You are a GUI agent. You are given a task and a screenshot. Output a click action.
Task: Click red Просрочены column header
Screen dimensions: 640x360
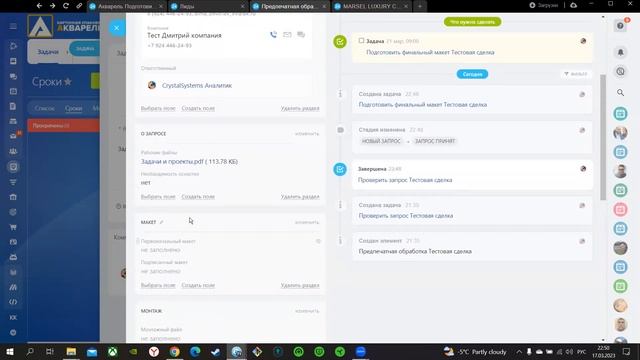pyautogui.click(x=63, y=126)
